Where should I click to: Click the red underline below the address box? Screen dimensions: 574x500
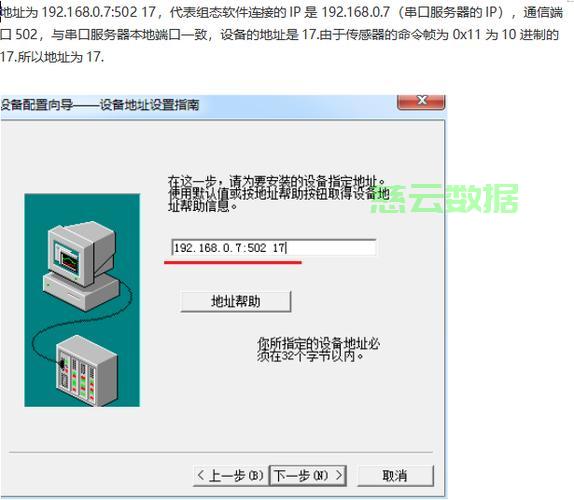(233, 262)
